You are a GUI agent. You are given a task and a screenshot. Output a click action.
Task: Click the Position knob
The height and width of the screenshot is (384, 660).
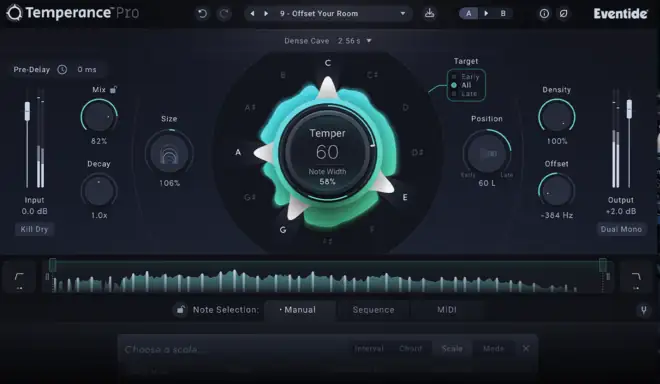click(x=487, y=153)
